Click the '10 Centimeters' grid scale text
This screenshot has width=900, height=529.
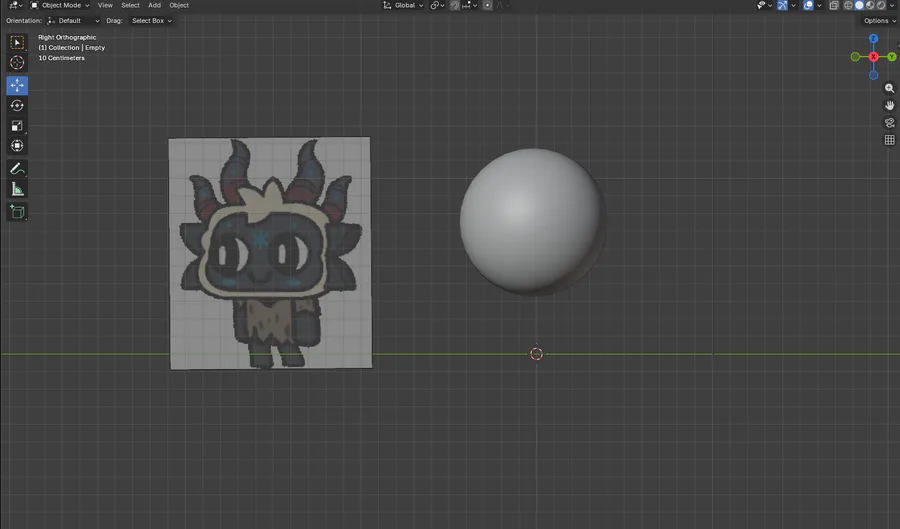61,58
